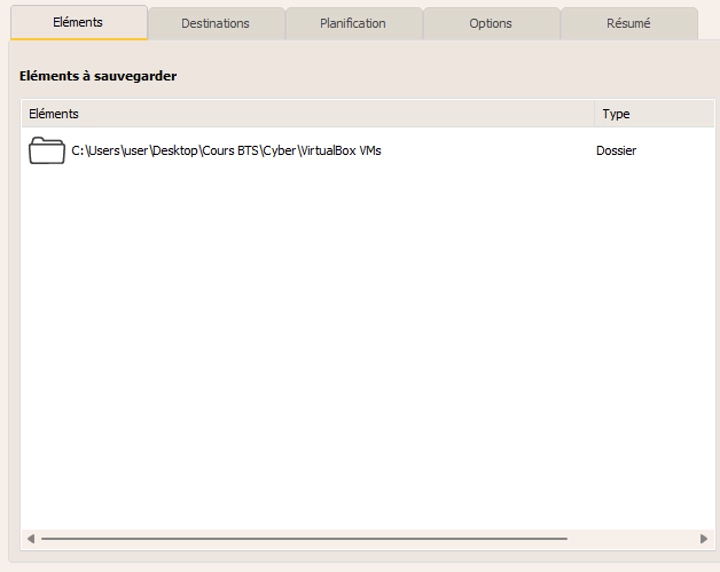Screen dimensions: 720x572
Task: Open the Destinations tab
Action: point(216,23)
